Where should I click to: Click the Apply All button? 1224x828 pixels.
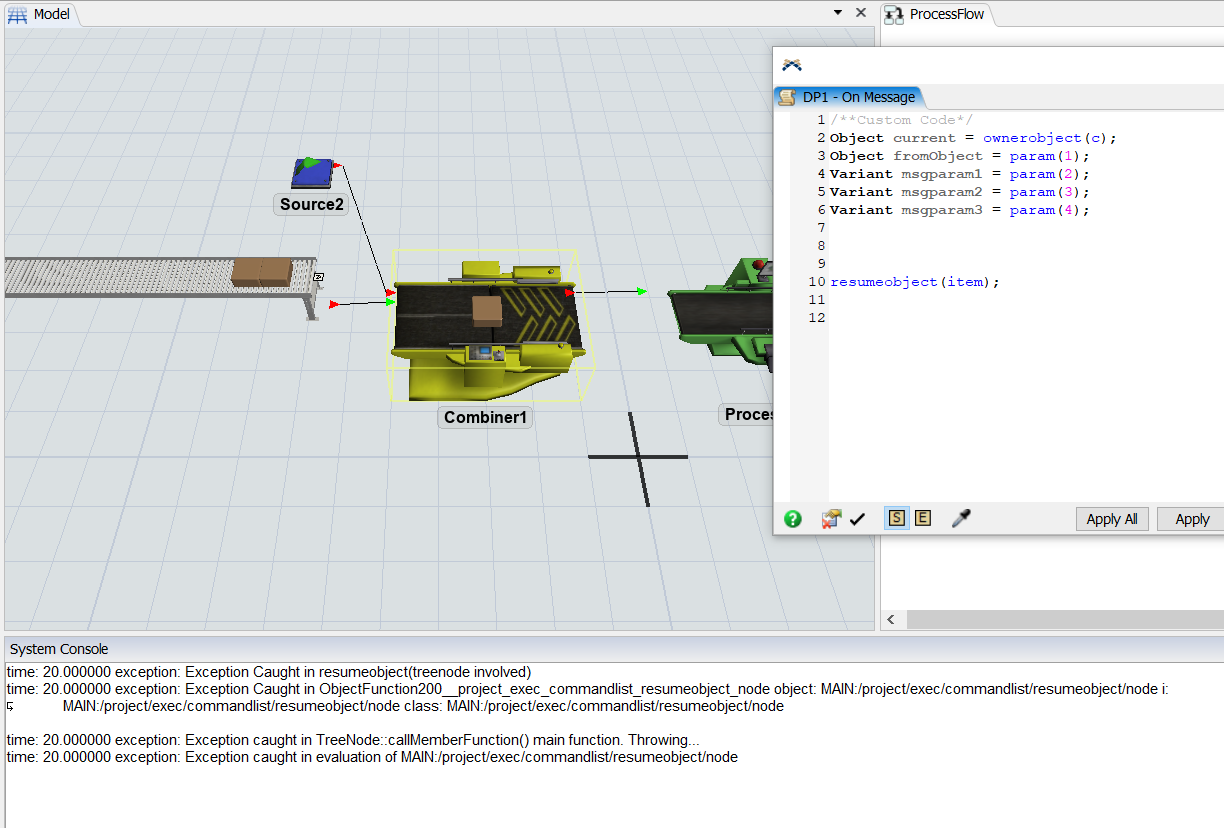click(x=1111, y=519)
